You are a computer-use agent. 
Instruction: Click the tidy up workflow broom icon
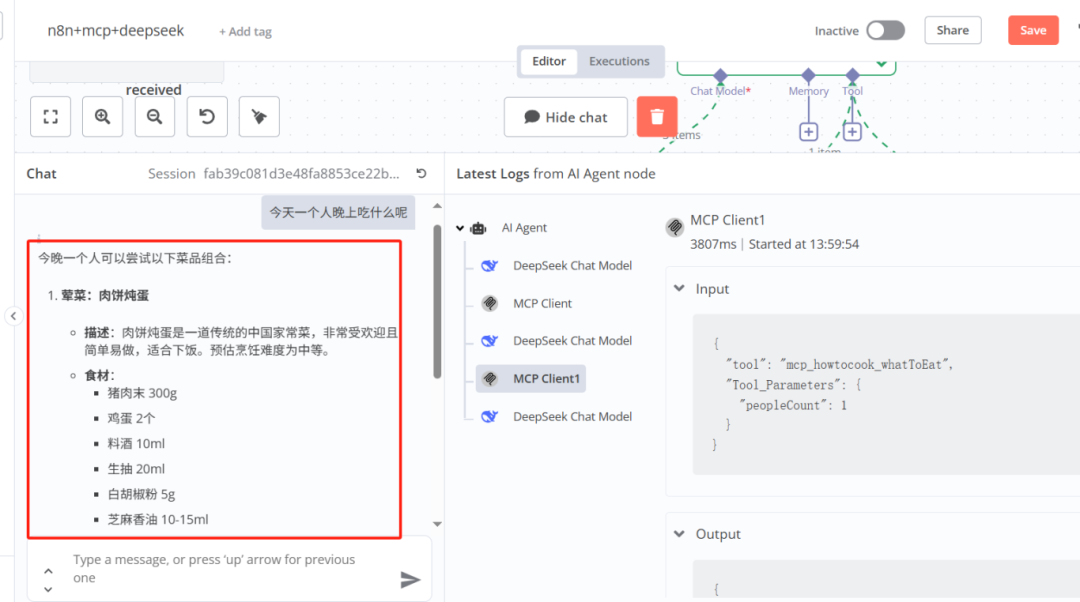[x=259, y=116]
